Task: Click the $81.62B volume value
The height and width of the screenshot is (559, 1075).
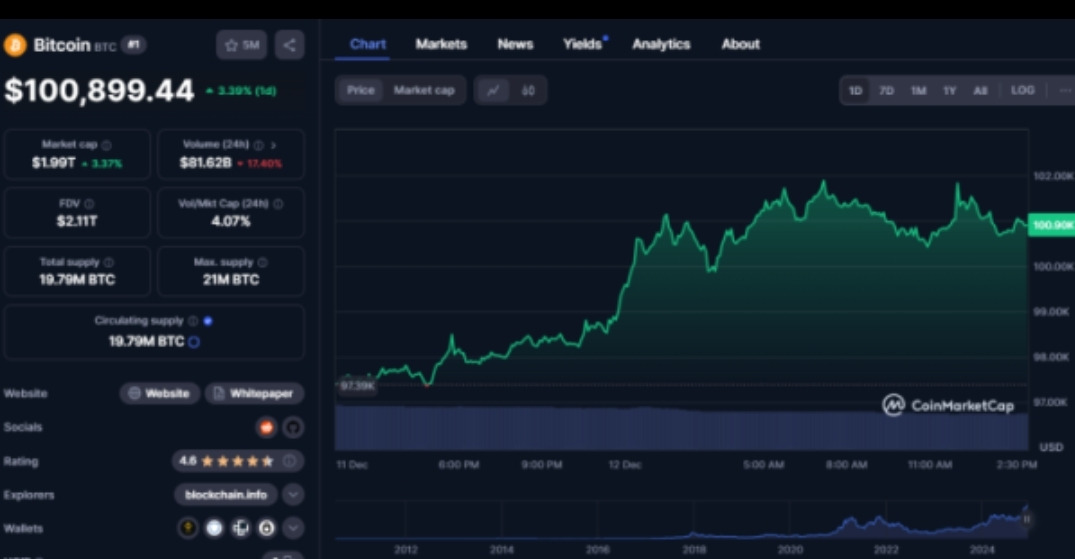Action: pos(205,163)
